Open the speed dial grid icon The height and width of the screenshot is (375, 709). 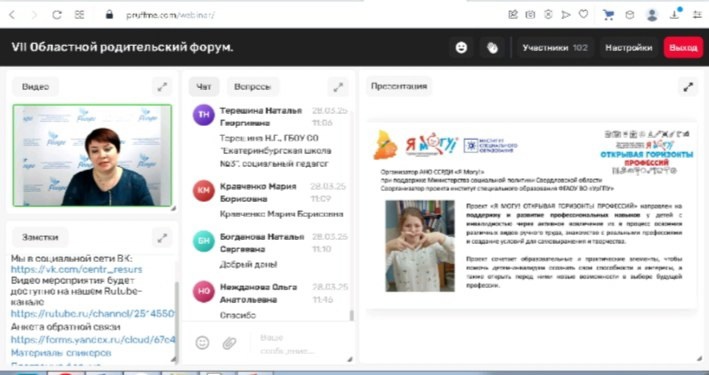pos(80,15)
